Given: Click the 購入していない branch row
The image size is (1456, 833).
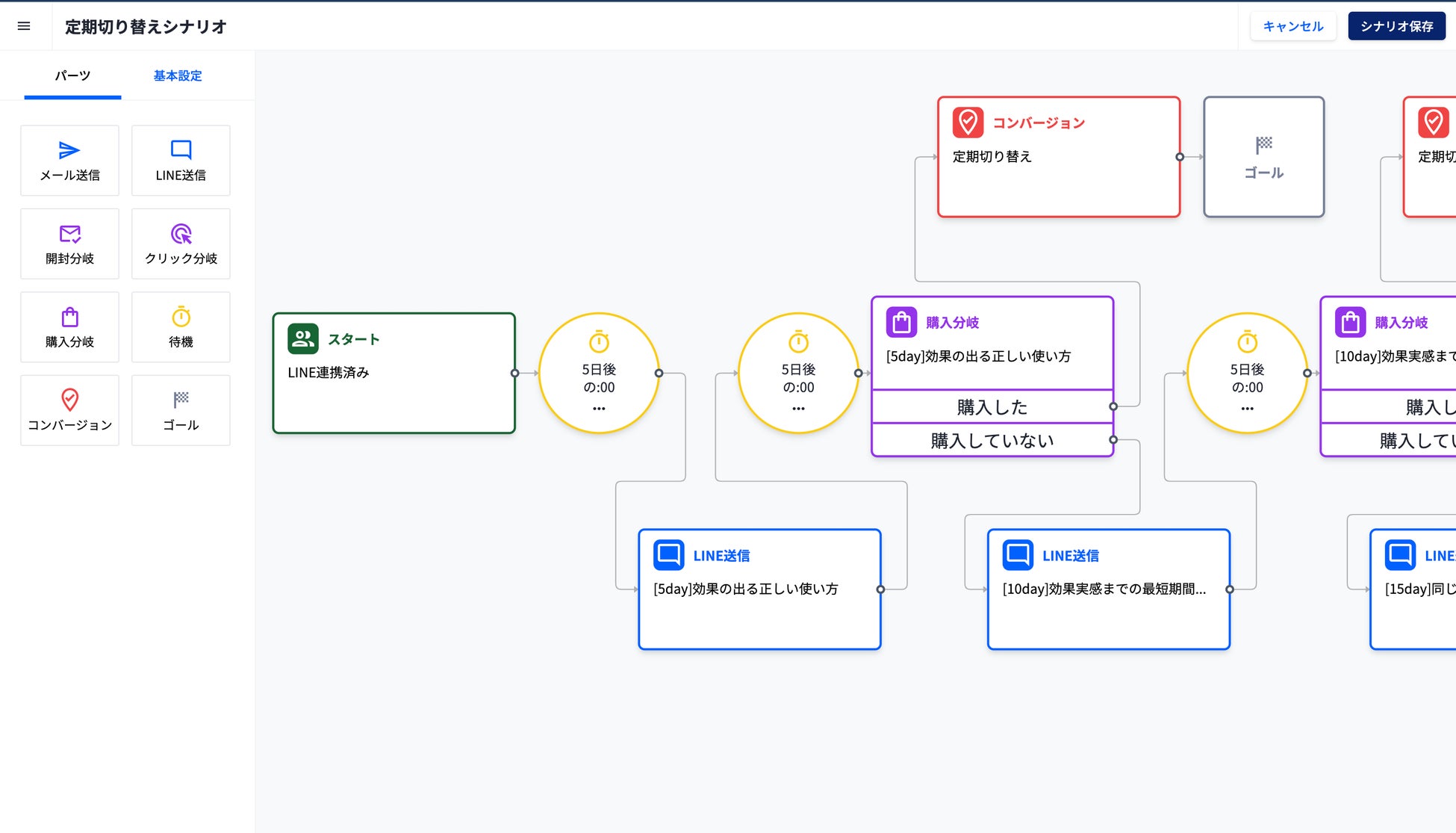Looking at the screenshot, I should (x=992, y=441).
